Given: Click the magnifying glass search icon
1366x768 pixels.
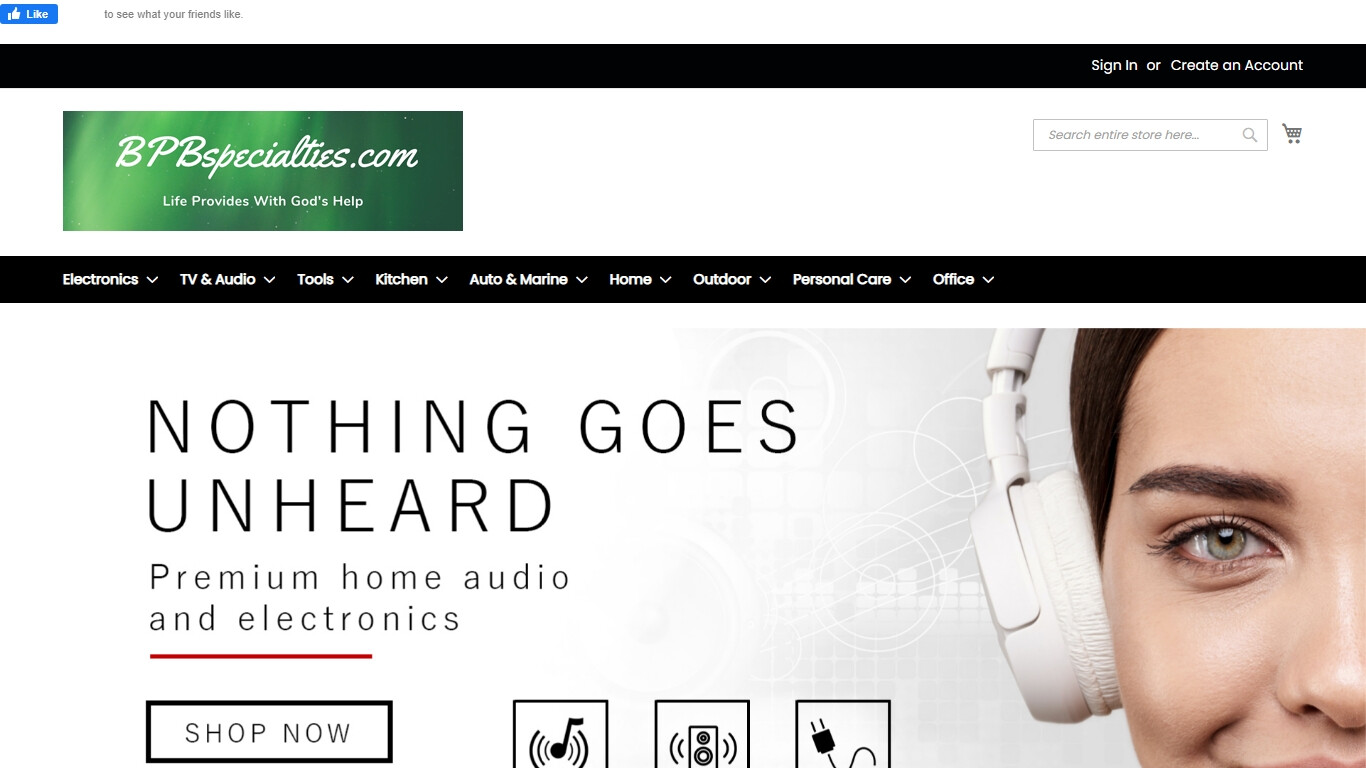Looking at the screenshot, I should point(1250,135).
